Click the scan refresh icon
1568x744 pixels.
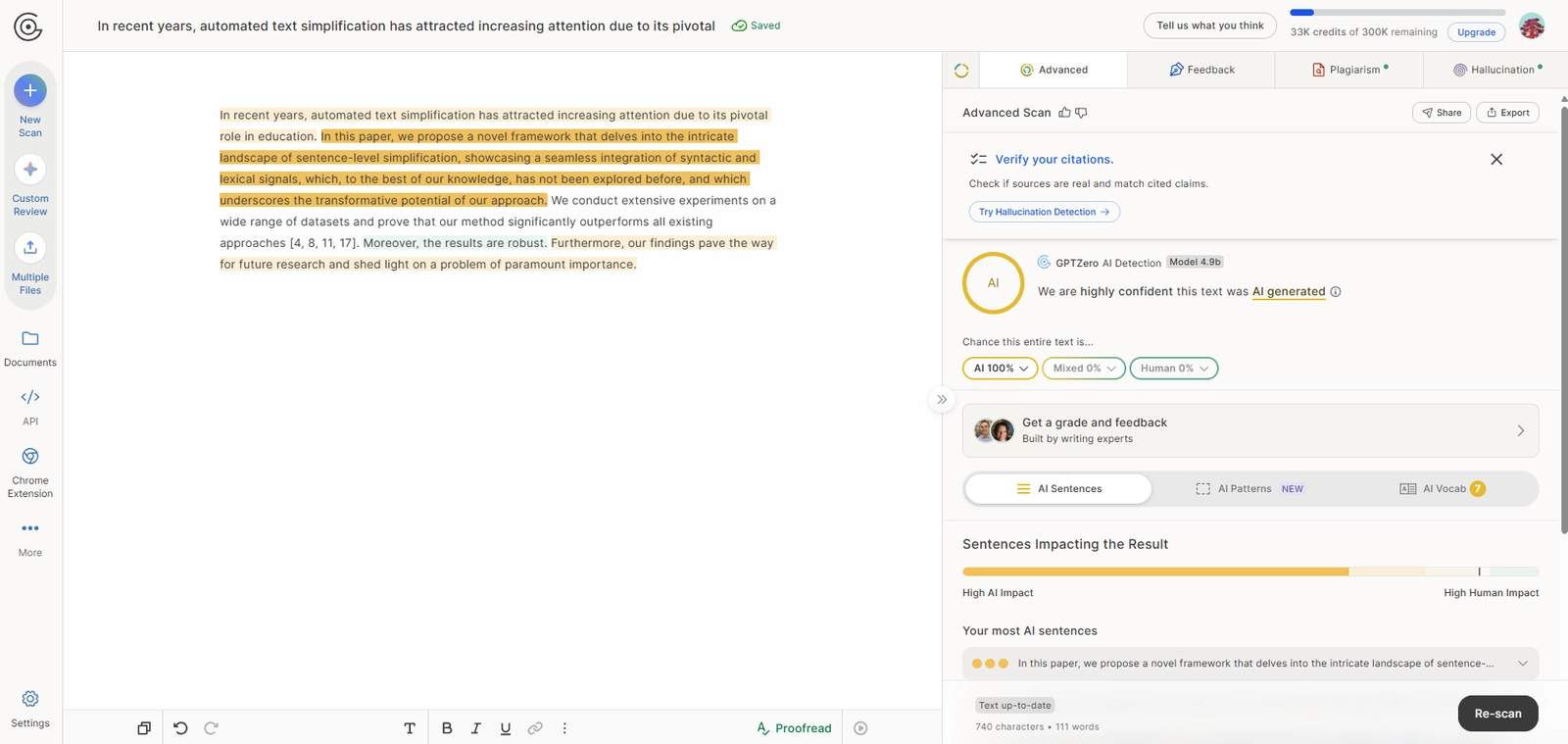click(961, 71)
